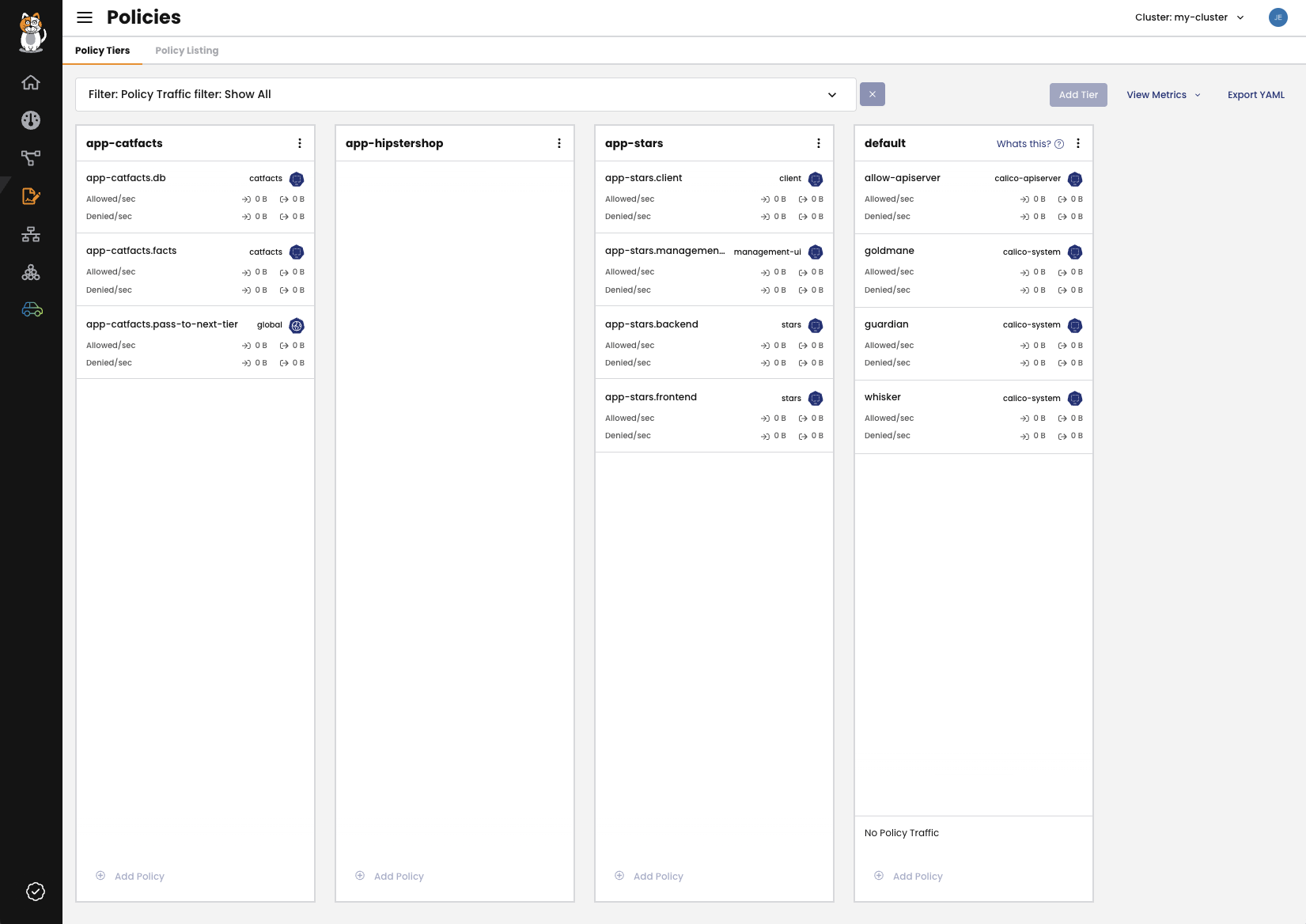Click the No Policy Traffic label
This screenshot has width=1306, height=924.
coord(901,833)
